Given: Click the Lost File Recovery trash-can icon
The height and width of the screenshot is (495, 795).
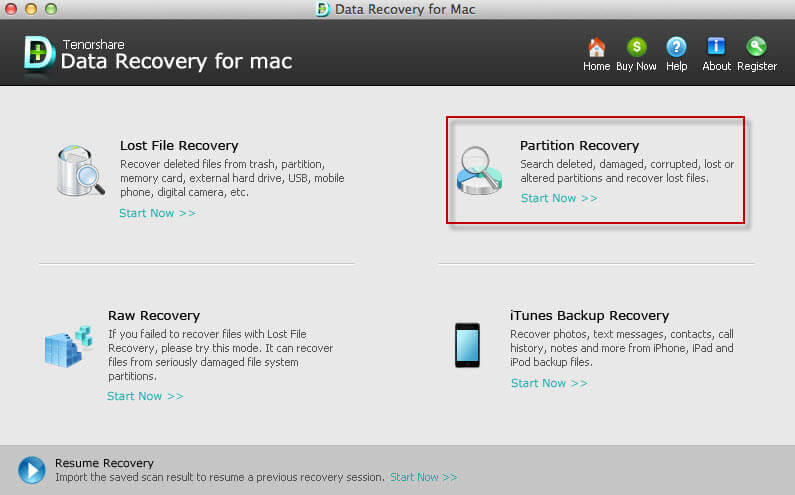Looking at the screenshot, I should click(80, 171).
